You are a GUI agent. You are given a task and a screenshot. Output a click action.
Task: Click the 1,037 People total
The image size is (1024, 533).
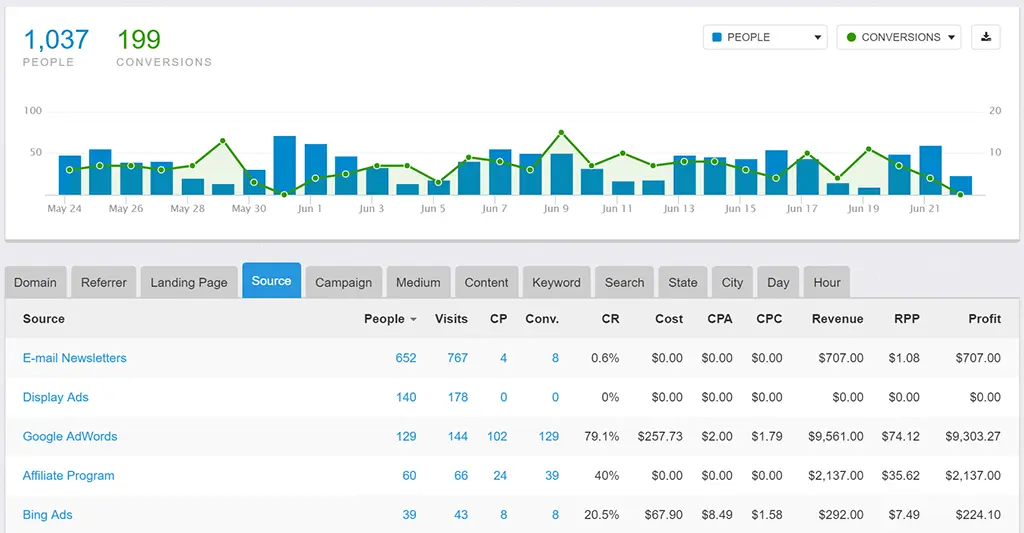[x=56, y=40]
